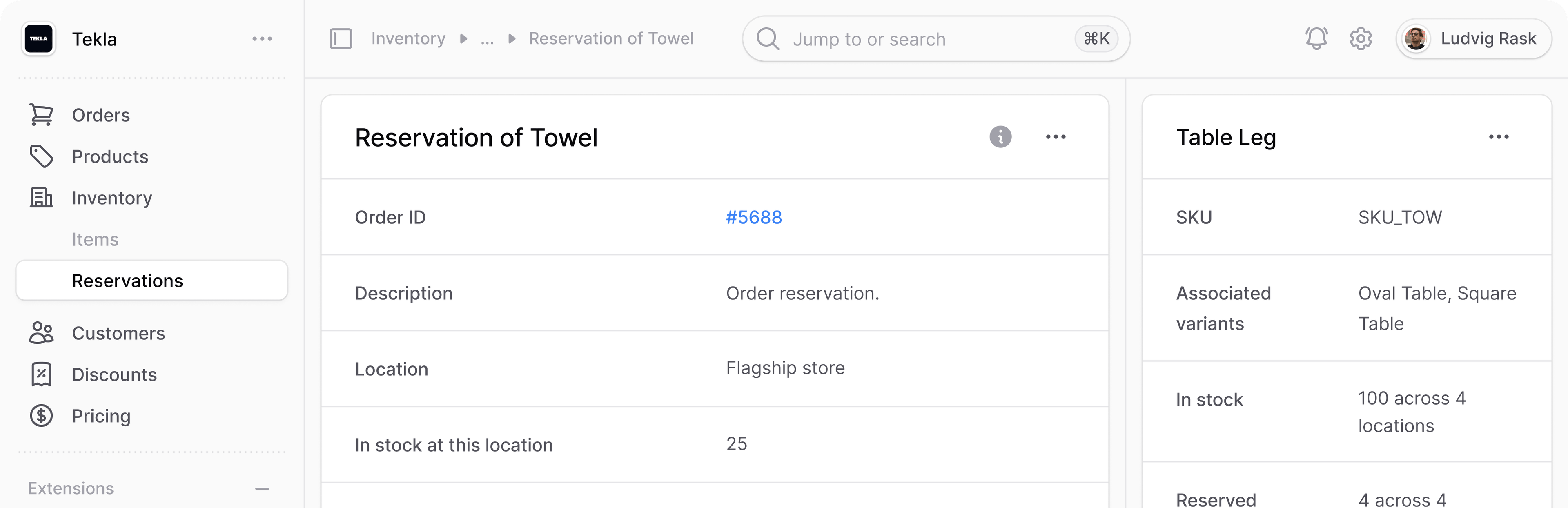Click the Inventory building icon
The image size is (1568, 508).
click(41, 198)
